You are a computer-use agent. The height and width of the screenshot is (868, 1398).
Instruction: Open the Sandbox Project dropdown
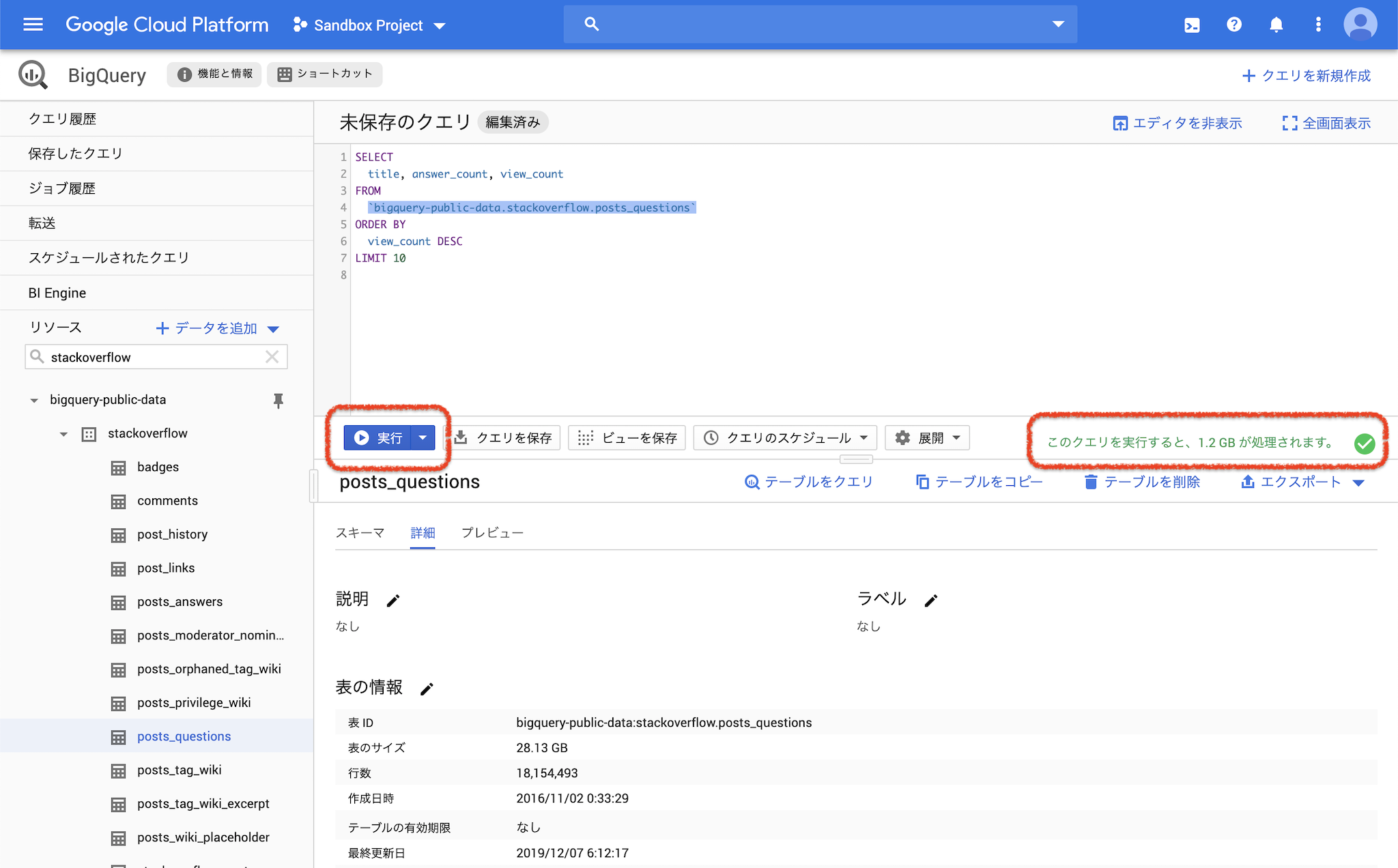(x=440, y=26)
